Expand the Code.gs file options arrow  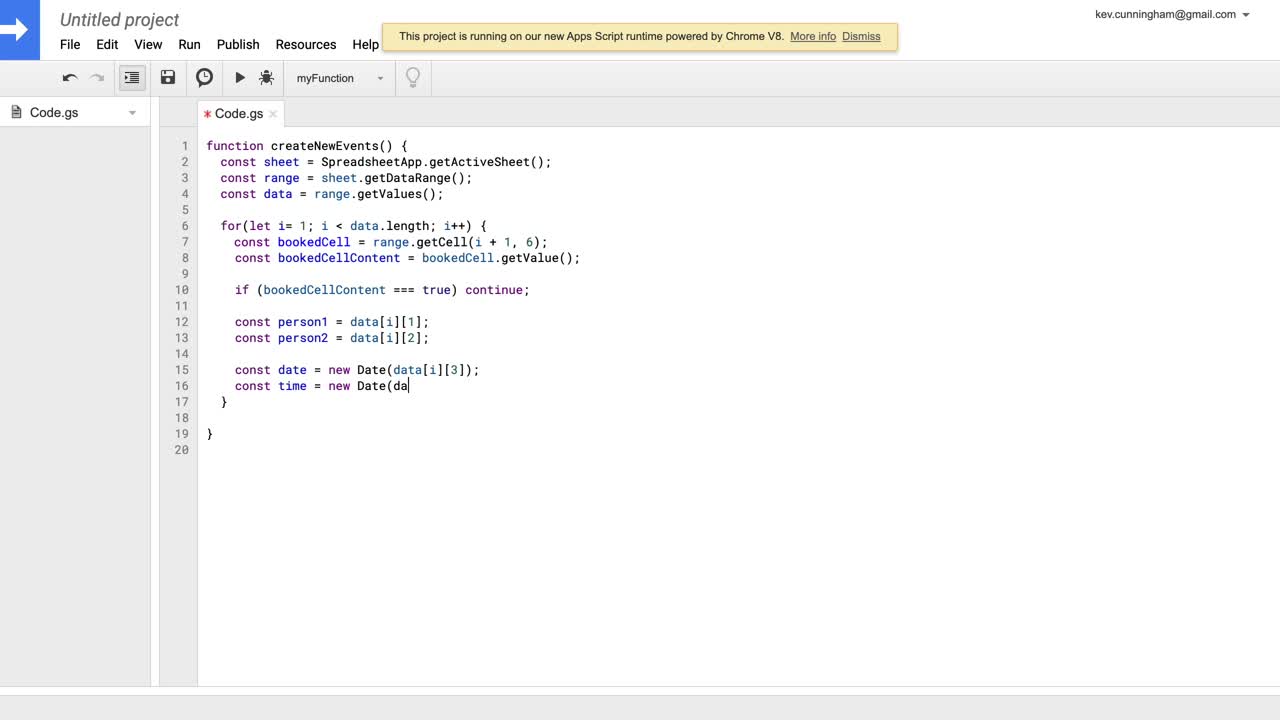132,113
